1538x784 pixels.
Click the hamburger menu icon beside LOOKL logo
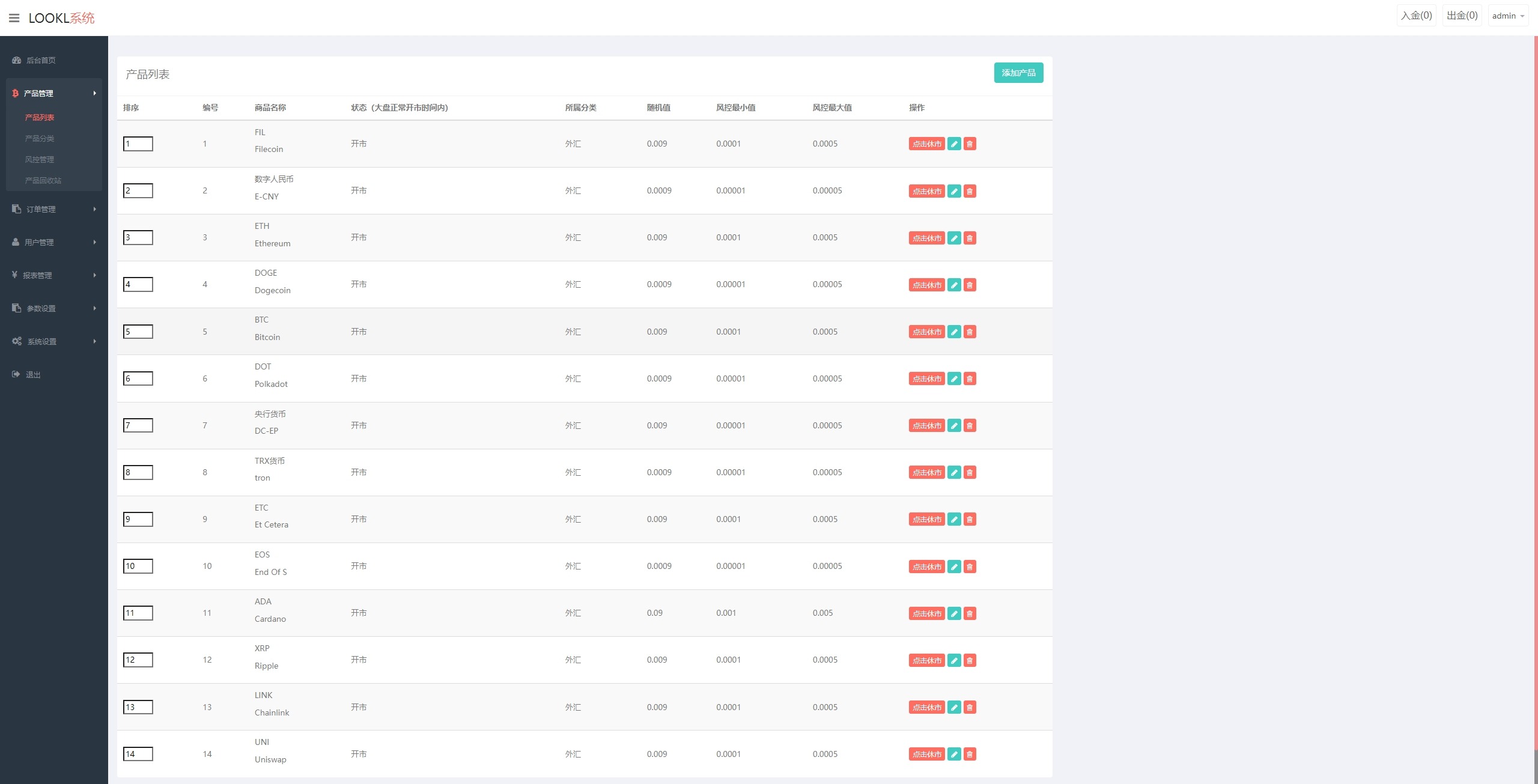(14, 18)
